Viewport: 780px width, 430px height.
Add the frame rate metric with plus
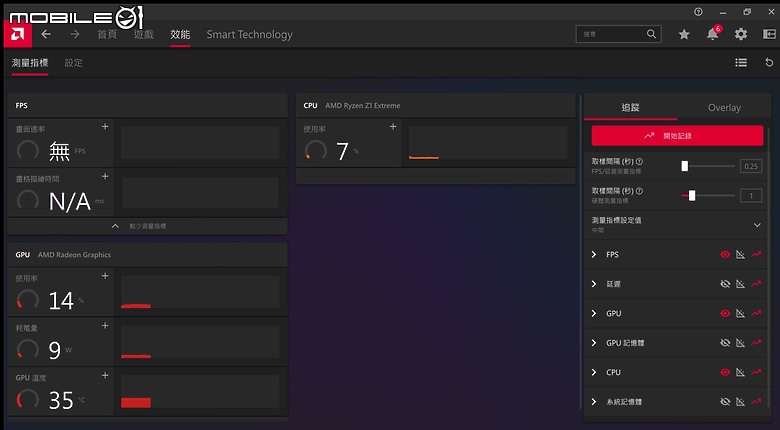tap(105, 126)
